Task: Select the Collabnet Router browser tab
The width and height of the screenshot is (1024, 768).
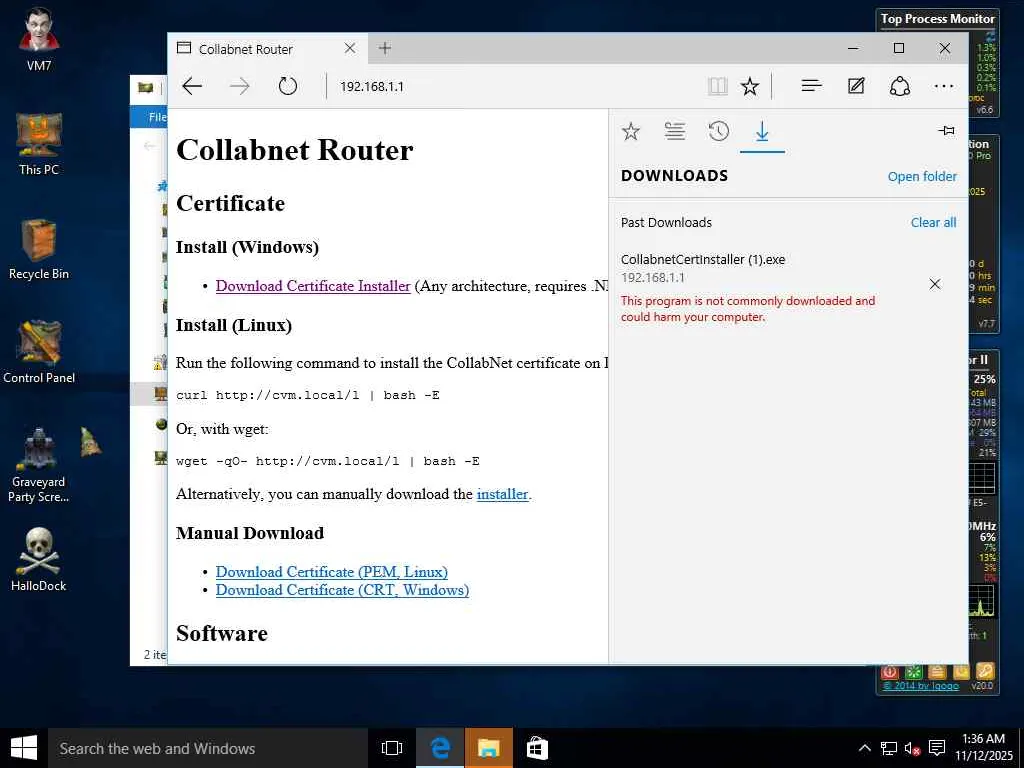Action: coord(268,49)
